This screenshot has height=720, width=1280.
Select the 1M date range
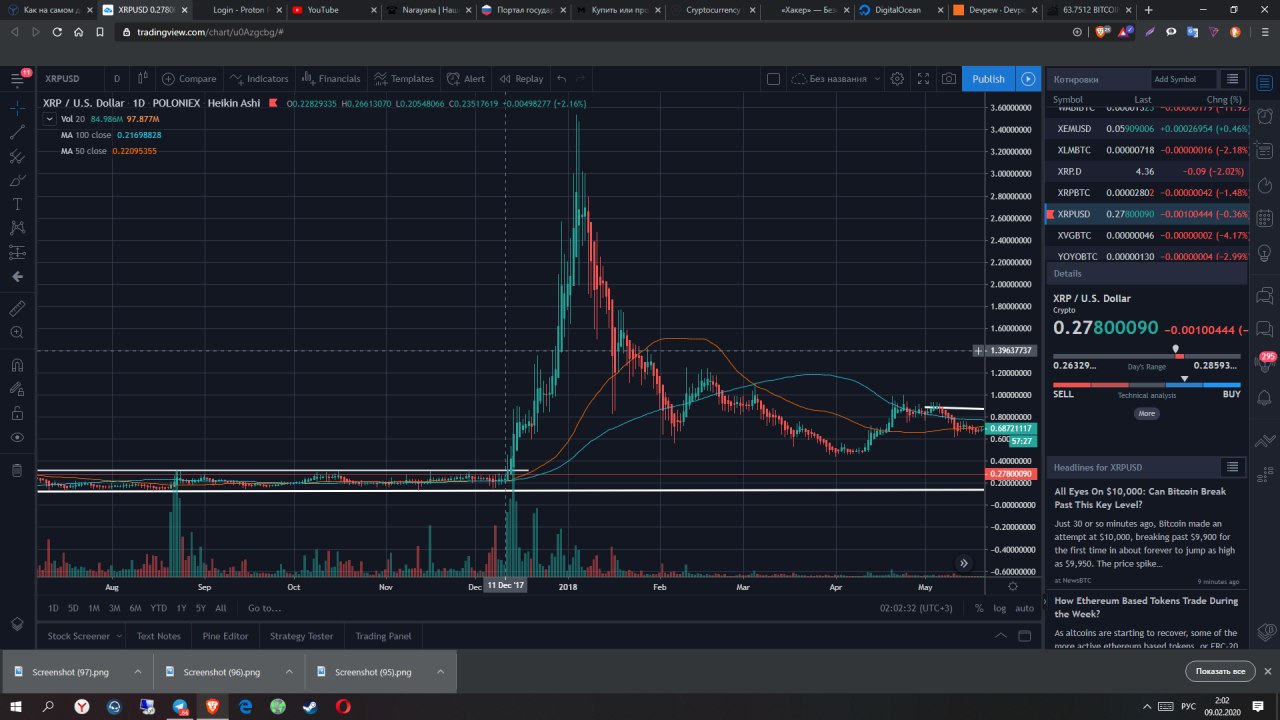click(94, 608)
